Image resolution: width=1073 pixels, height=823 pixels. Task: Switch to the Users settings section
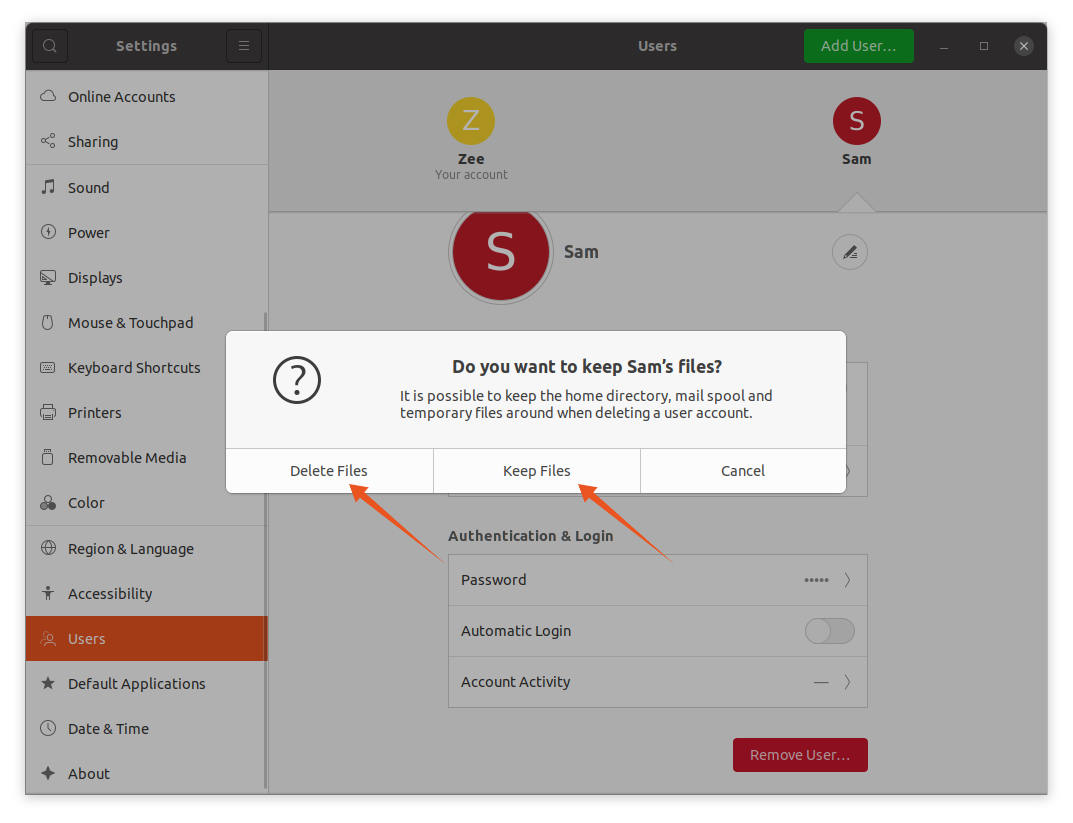(x=47, y=638)
